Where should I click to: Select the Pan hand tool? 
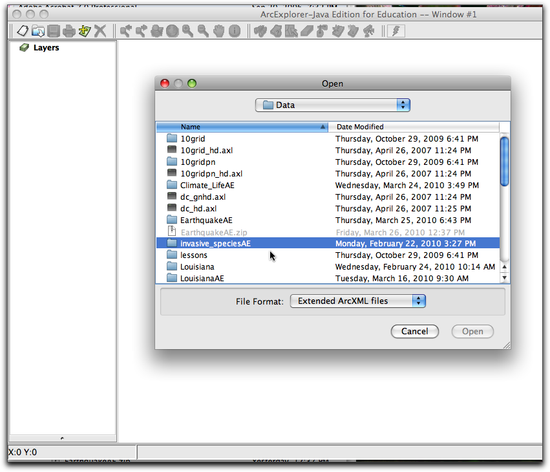click(219, 31)
